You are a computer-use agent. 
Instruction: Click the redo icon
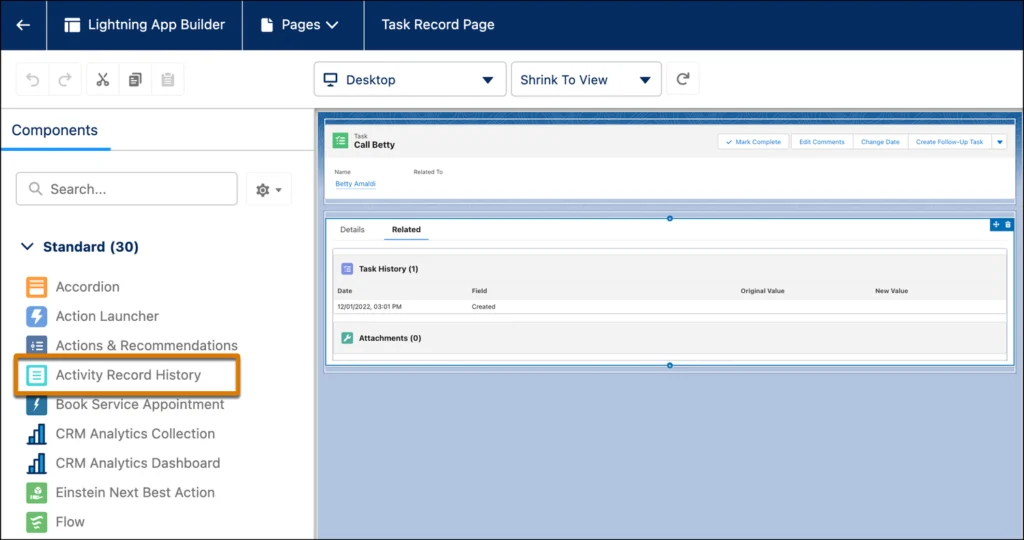(65, 80)
